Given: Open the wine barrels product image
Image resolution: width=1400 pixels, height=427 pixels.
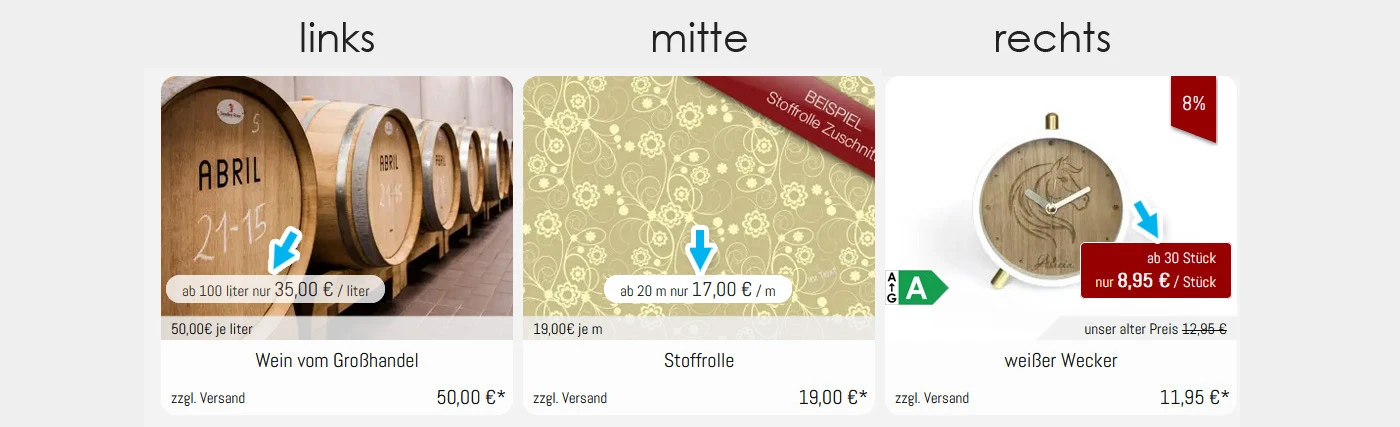Looking at the screenshot, I should [x=337, y=196].
